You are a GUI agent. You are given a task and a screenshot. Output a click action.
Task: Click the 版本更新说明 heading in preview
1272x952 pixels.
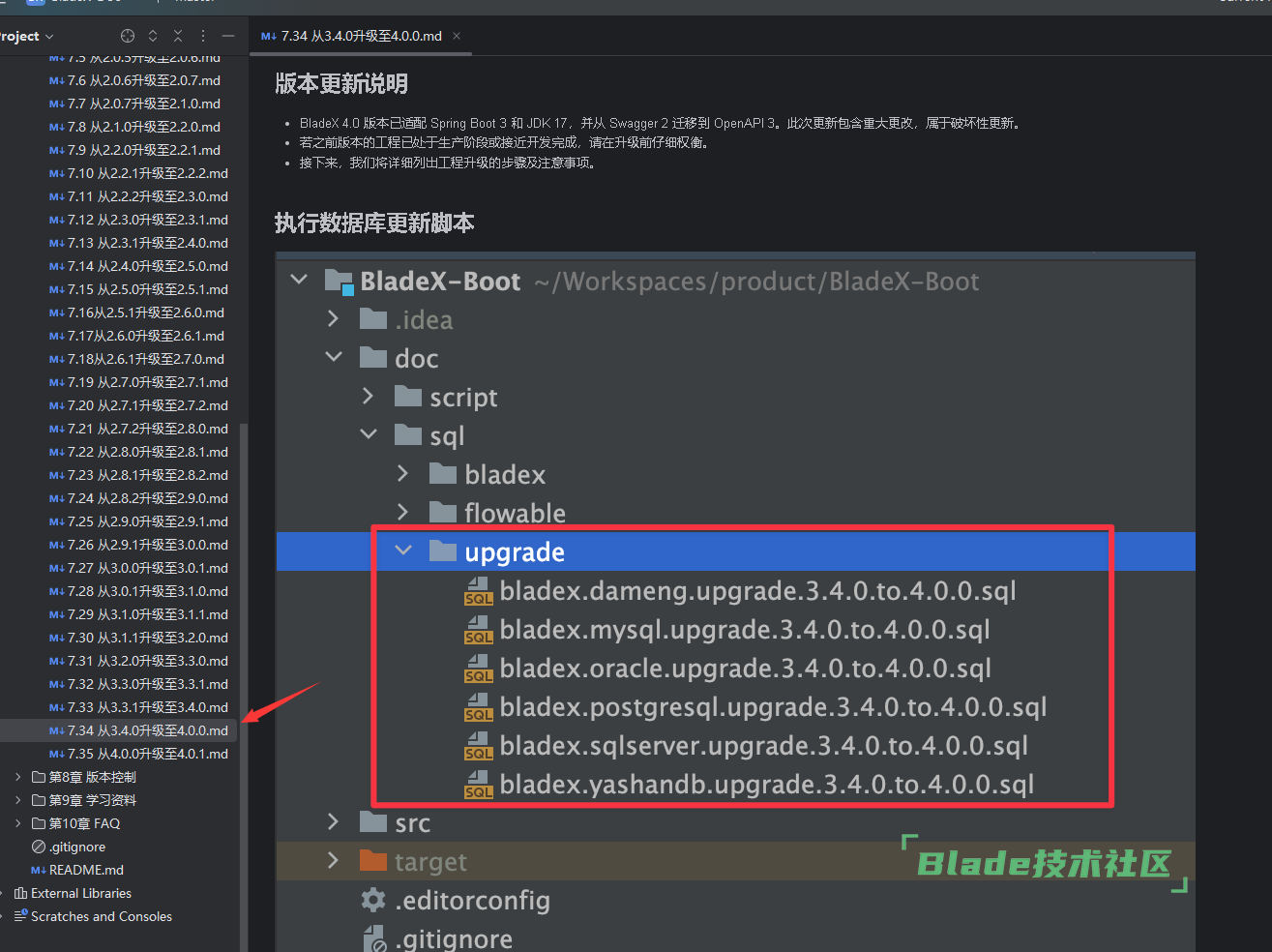click(x=341, y=84)
